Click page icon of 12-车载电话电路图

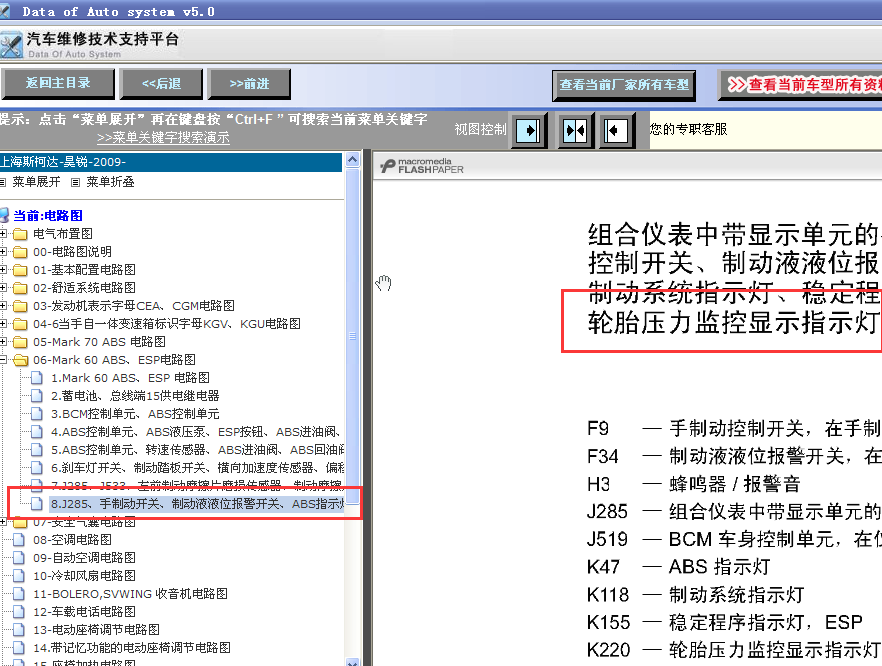(19, 611)
